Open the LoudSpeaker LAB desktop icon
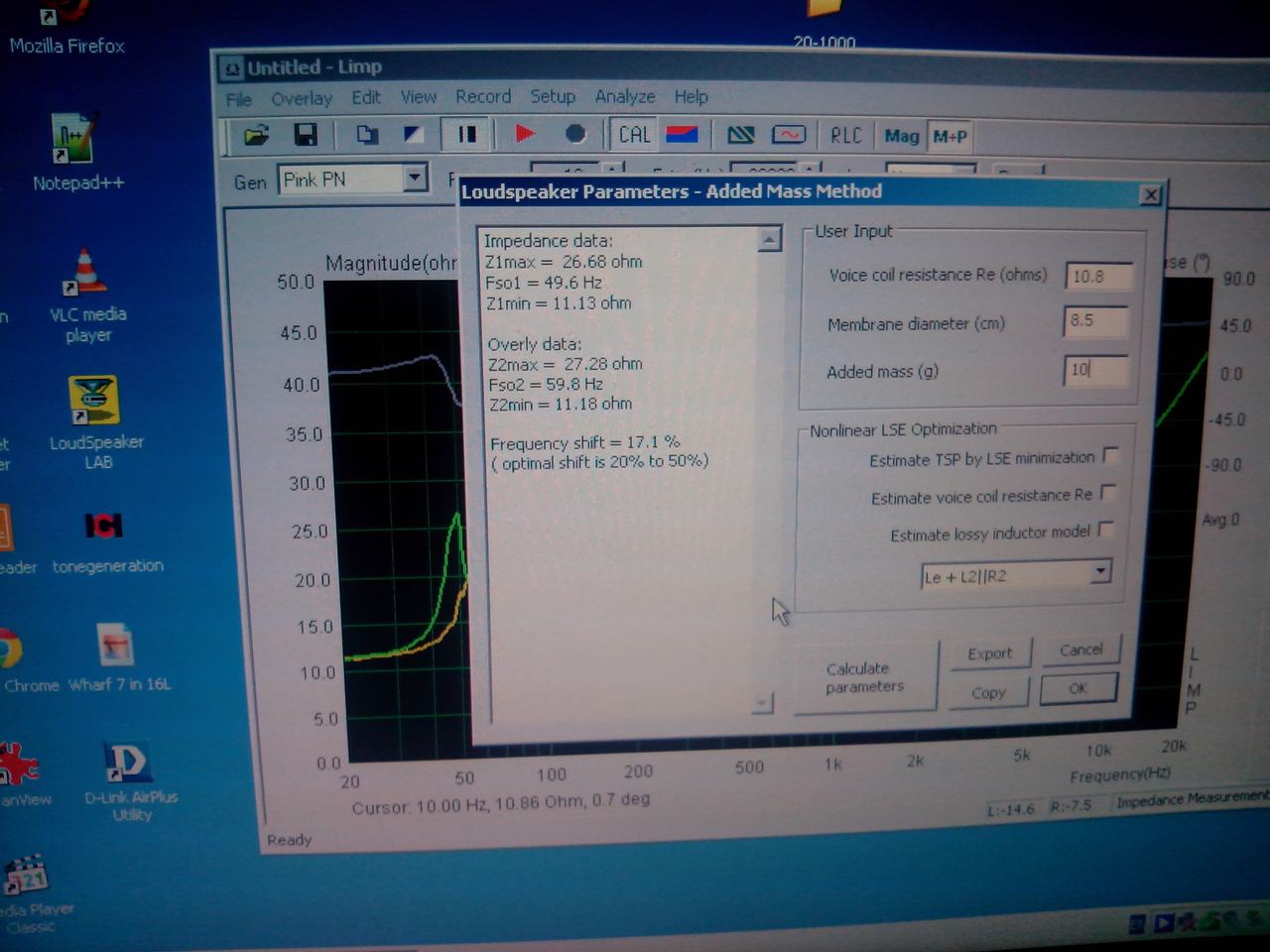Screen dimensions: 1270x952 pos(96,422)
